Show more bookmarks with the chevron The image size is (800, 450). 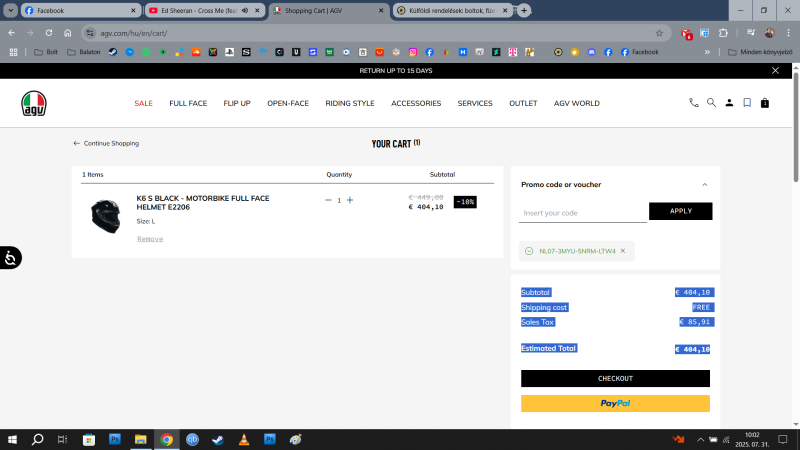(x=707, y=52)
